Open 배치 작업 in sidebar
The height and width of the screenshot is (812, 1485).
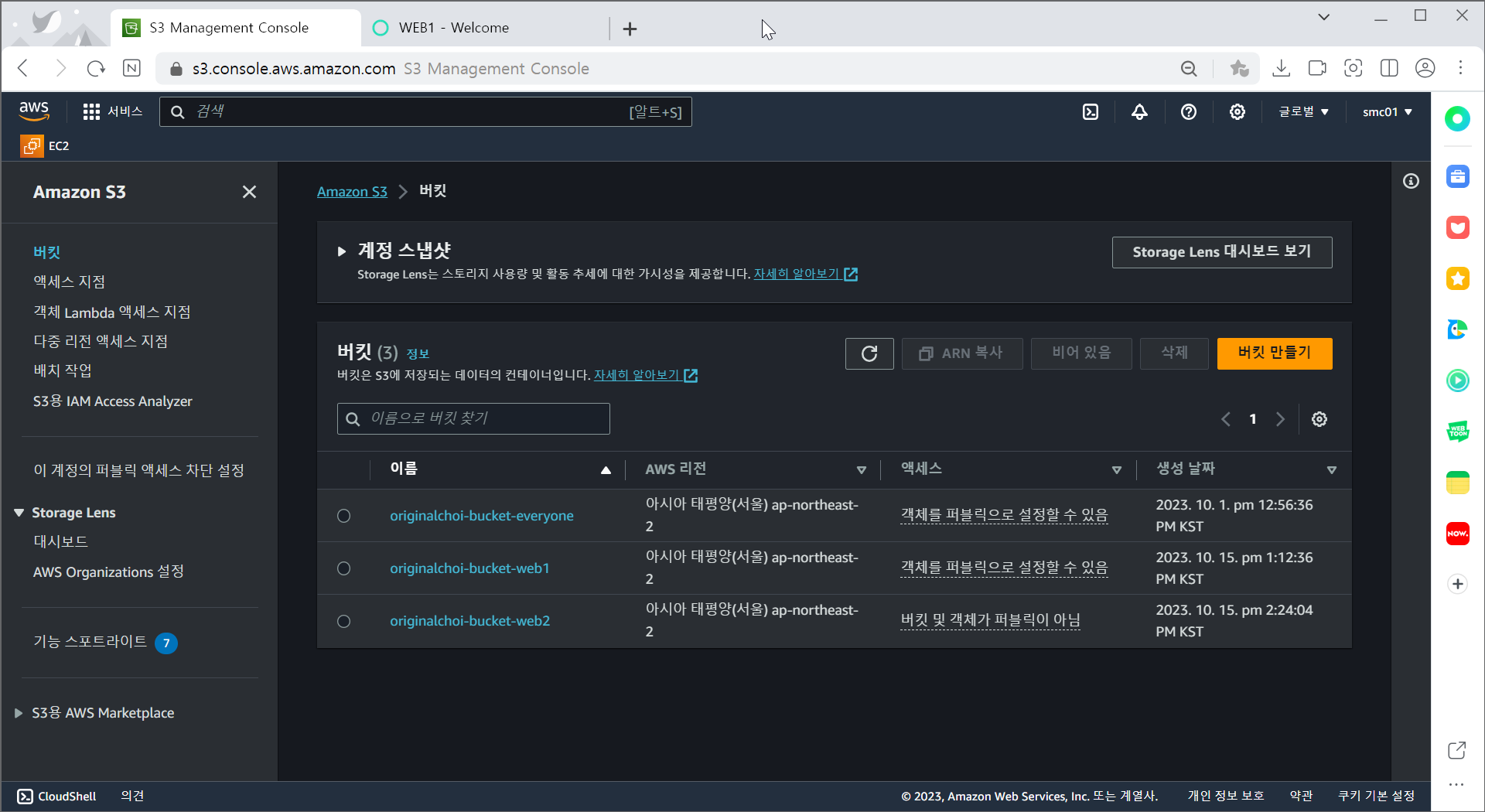pyautogui.click(x=63, y=371)
